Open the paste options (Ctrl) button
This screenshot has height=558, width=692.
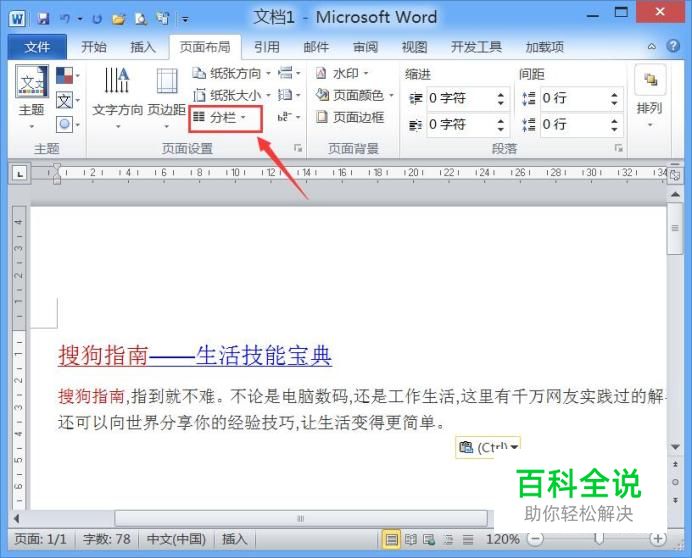pos(488,447)
